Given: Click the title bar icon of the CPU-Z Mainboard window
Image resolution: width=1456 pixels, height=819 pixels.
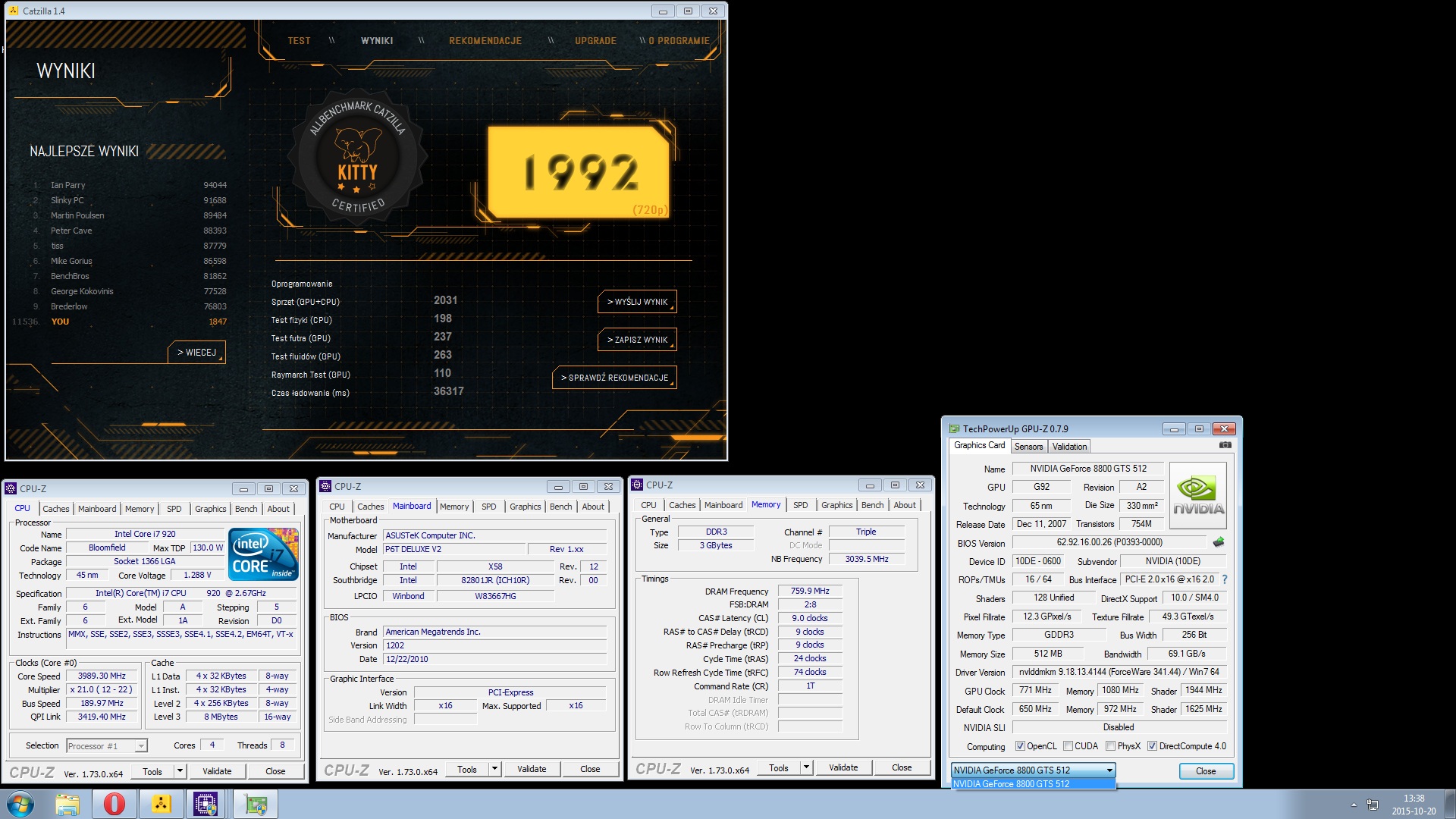Looking at the screenshot, I should [325, 486].
